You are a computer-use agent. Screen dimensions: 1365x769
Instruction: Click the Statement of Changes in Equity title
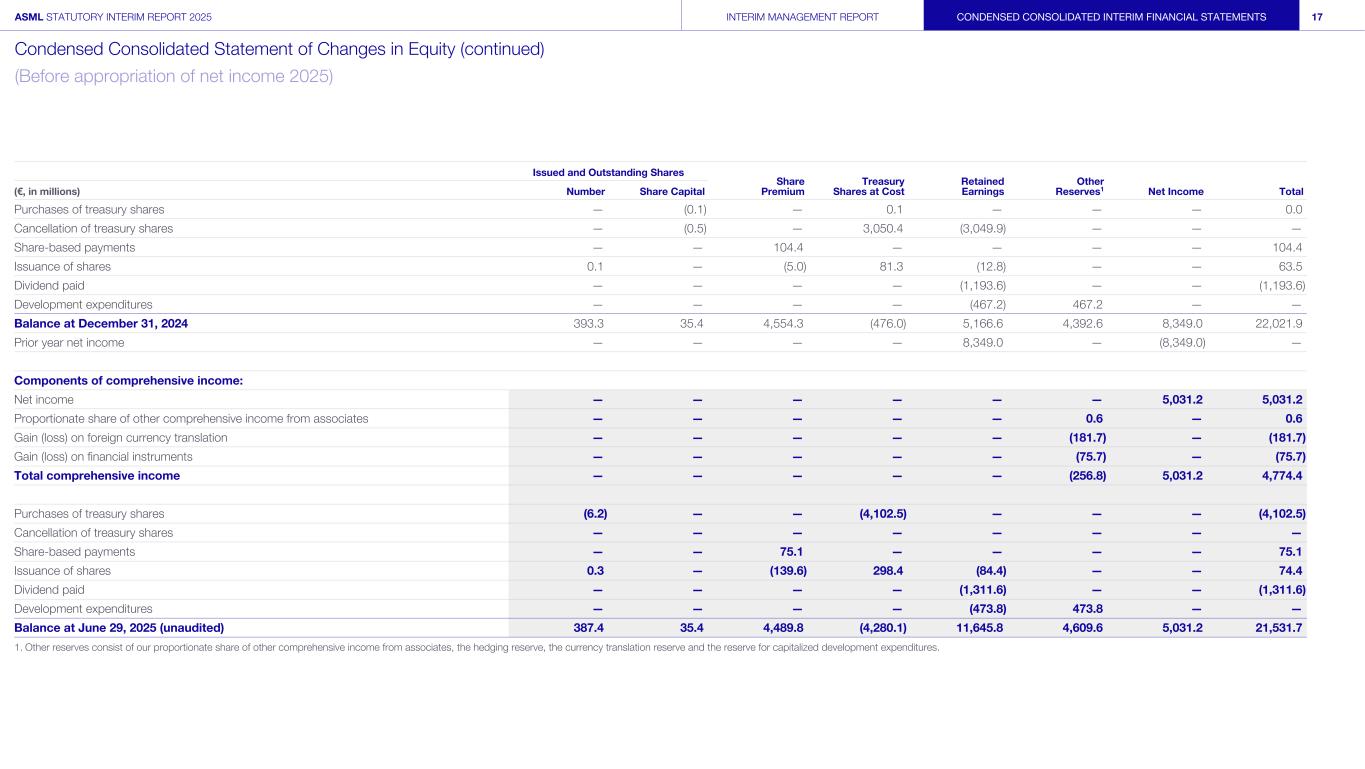coord(279,50)
